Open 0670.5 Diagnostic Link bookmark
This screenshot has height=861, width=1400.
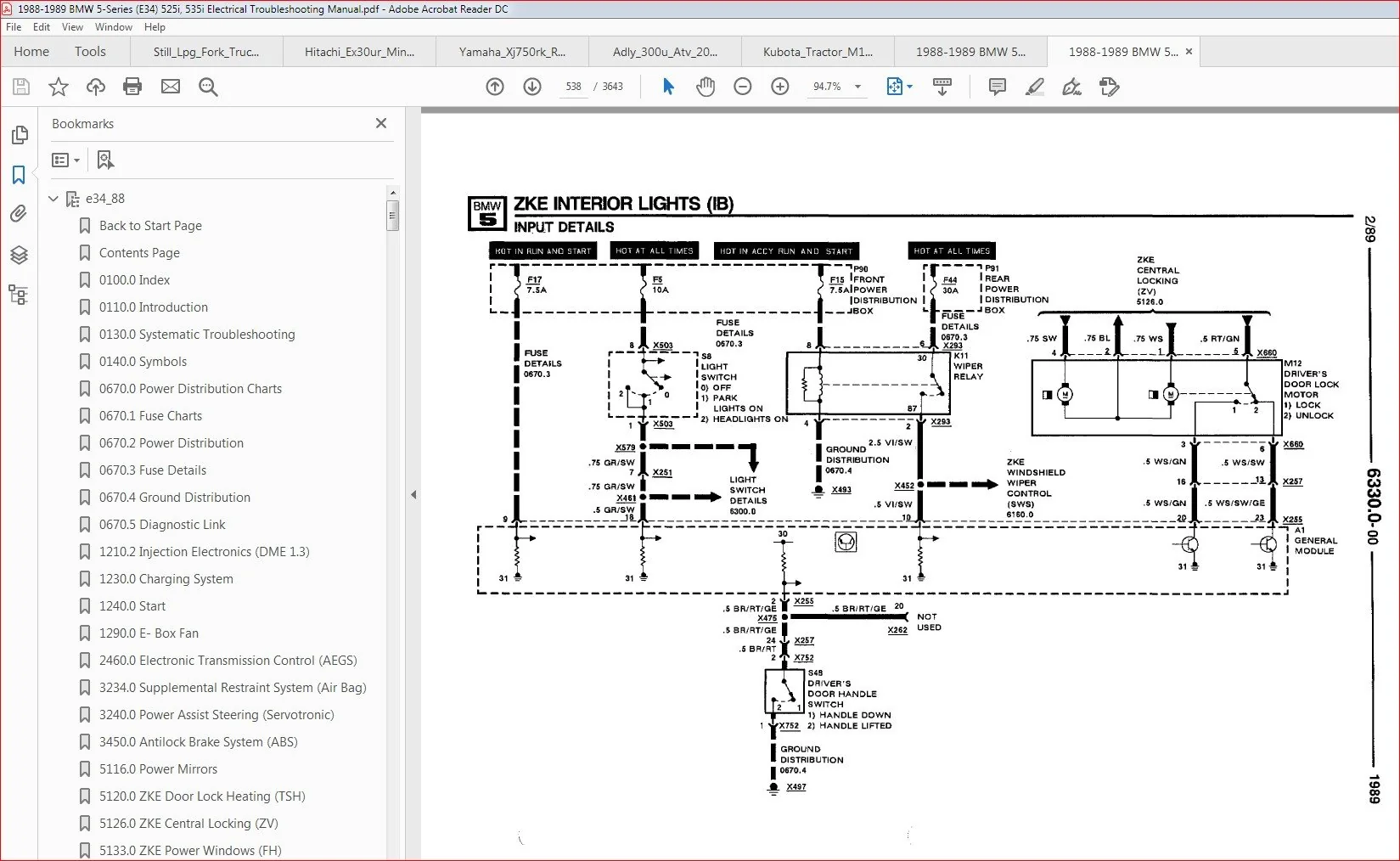coord(162,525)
